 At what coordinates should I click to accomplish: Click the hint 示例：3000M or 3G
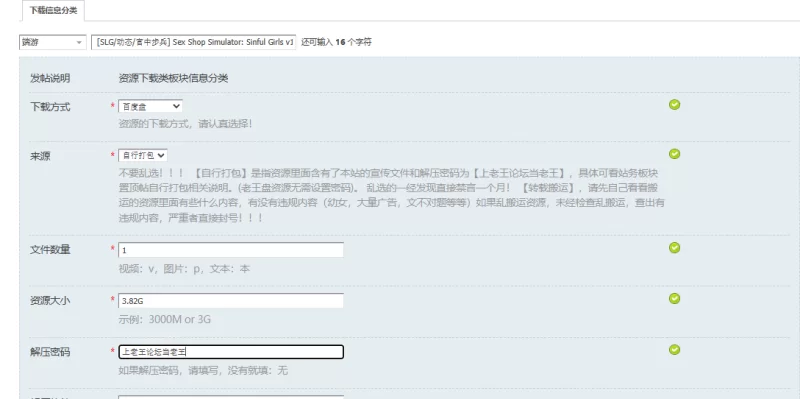[x=164, y=320]
